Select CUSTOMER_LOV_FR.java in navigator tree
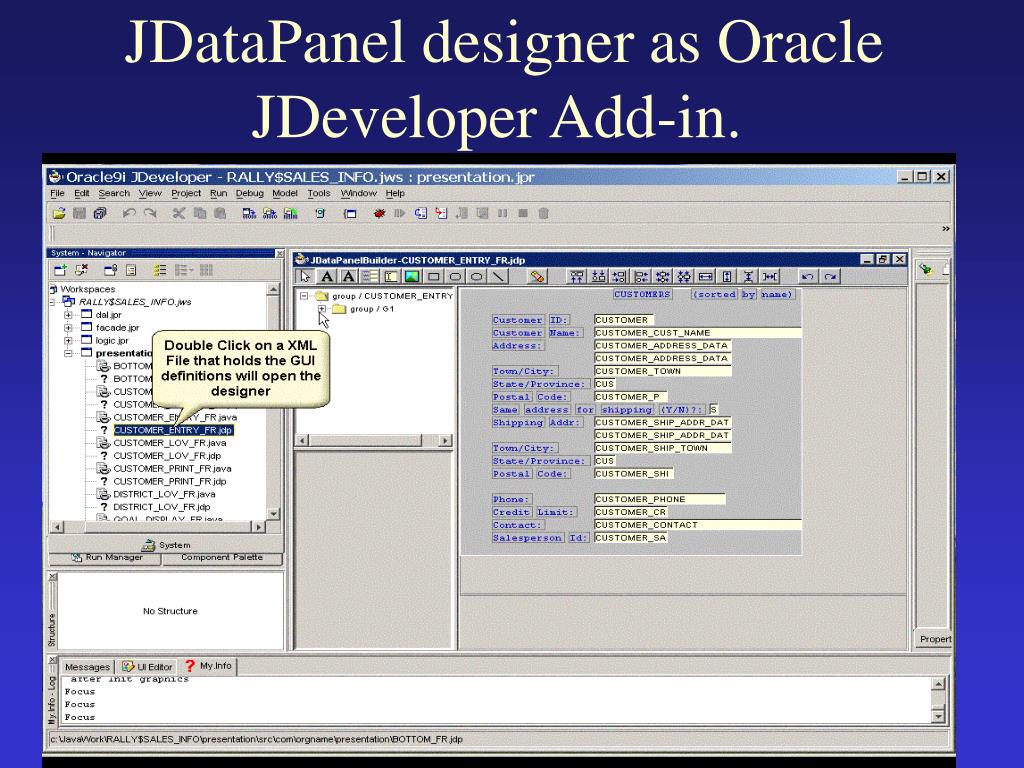The width and height of the screenshot is (1024, 768). point(170,443)
